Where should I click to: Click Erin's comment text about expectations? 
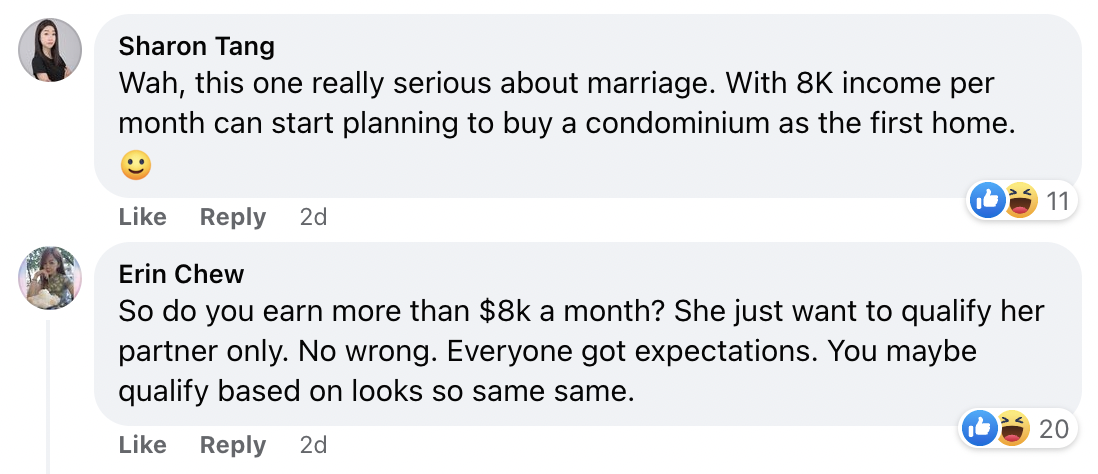point(580,353)
